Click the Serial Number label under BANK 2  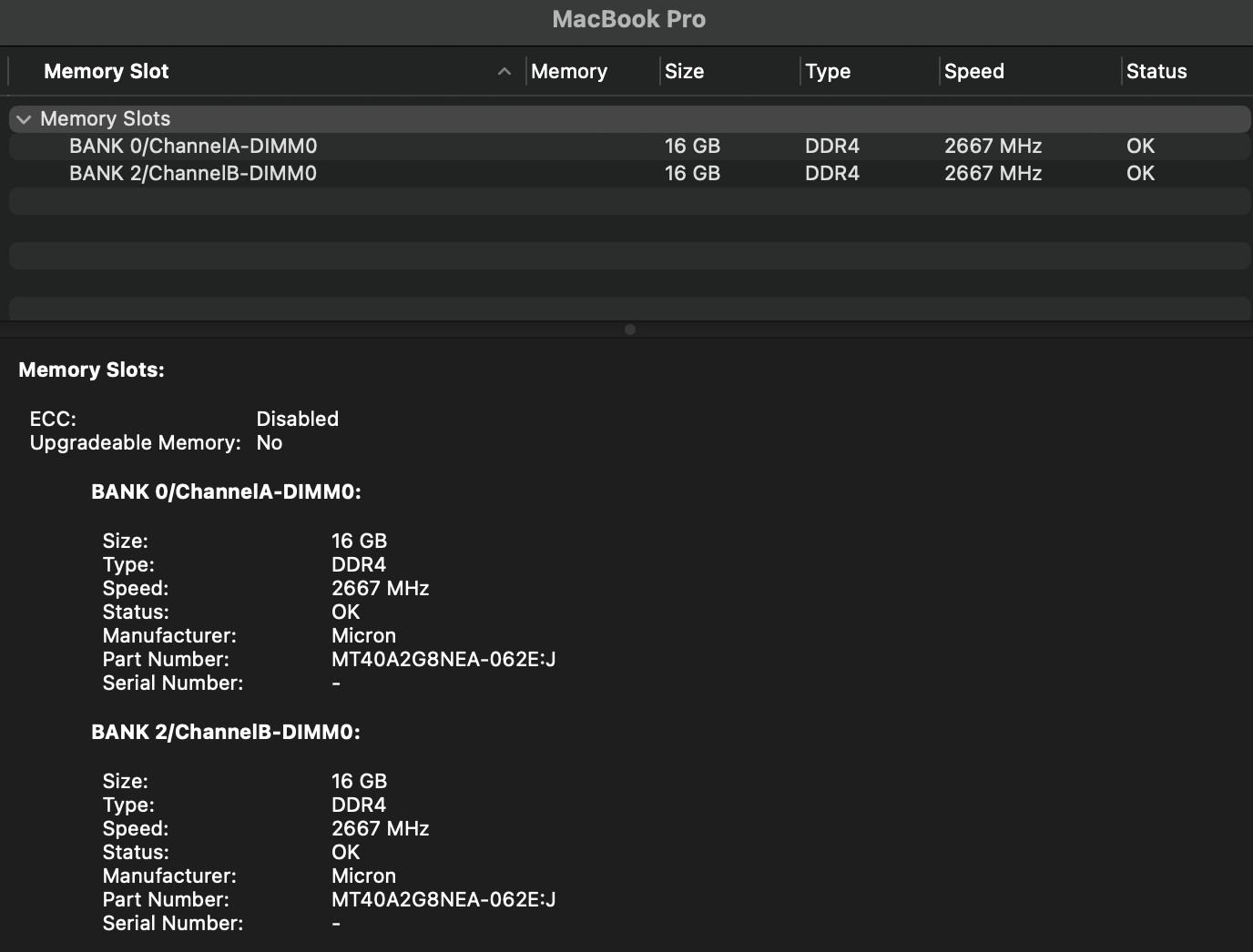point(173,923)
